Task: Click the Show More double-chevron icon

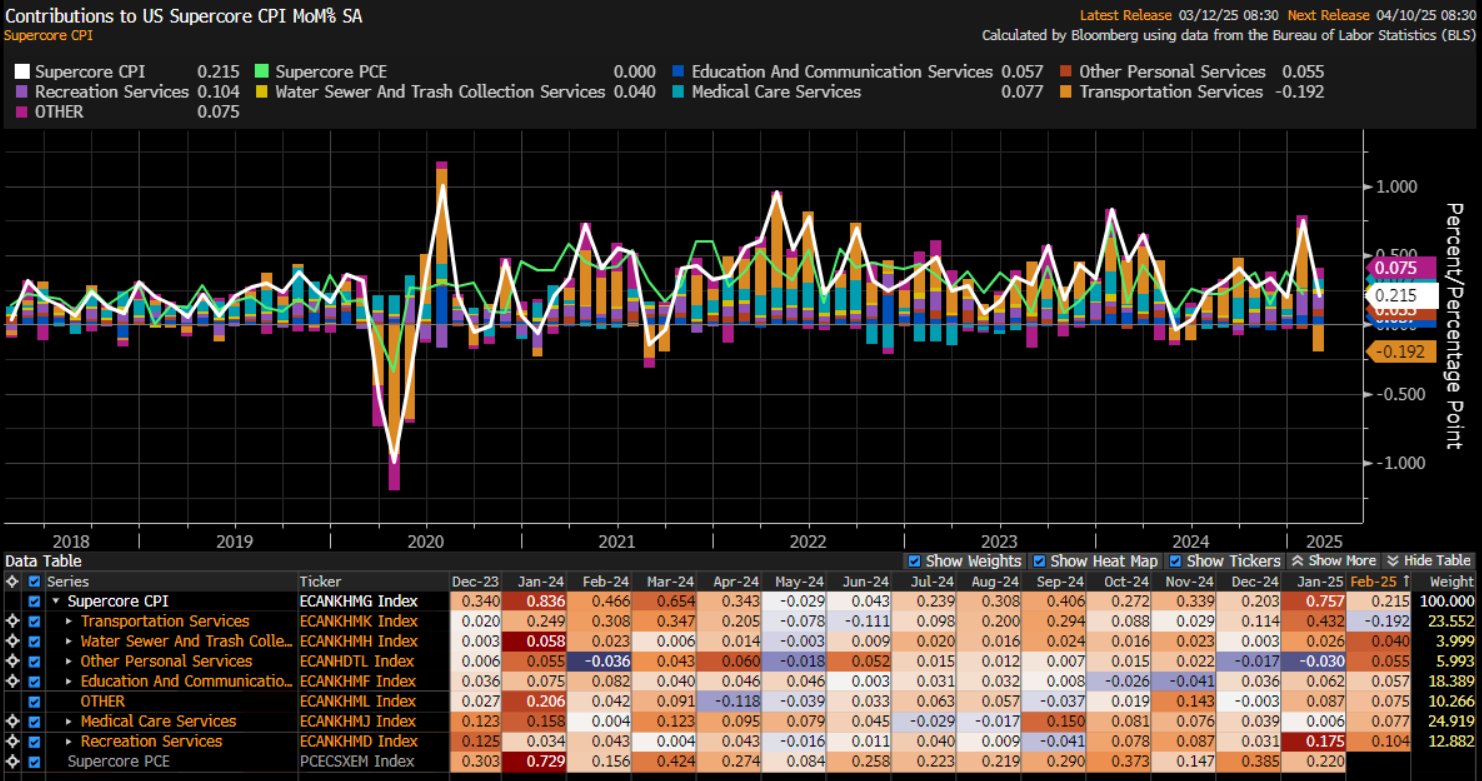Action: click(x=1297, y=561)
